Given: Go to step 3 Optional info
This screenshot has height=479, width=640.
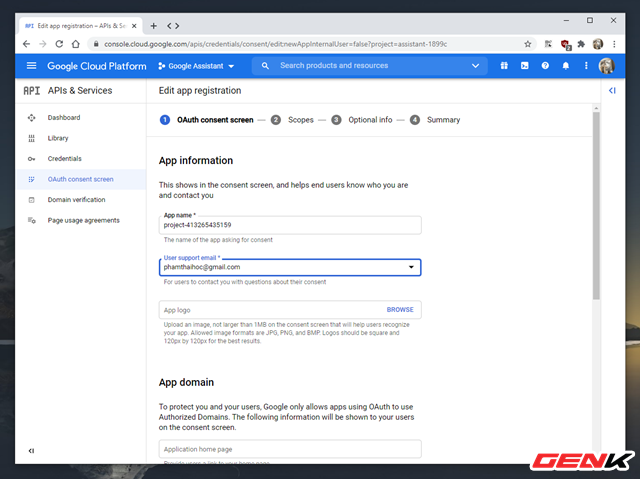Looking at the screenshot, I should click(362, 120).
